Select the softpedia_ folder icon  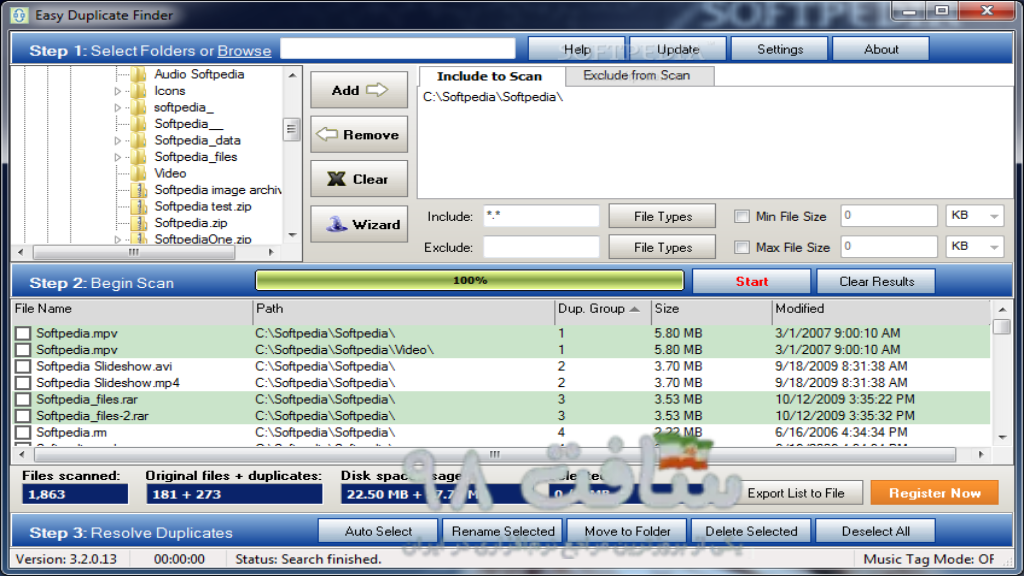click(138, 107)
